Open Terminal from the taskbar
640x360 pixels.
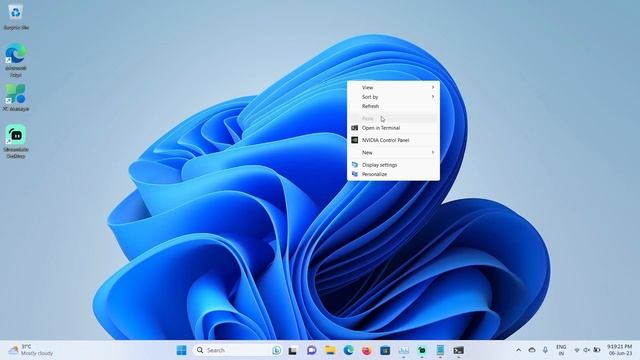click(x=458, y=350)
